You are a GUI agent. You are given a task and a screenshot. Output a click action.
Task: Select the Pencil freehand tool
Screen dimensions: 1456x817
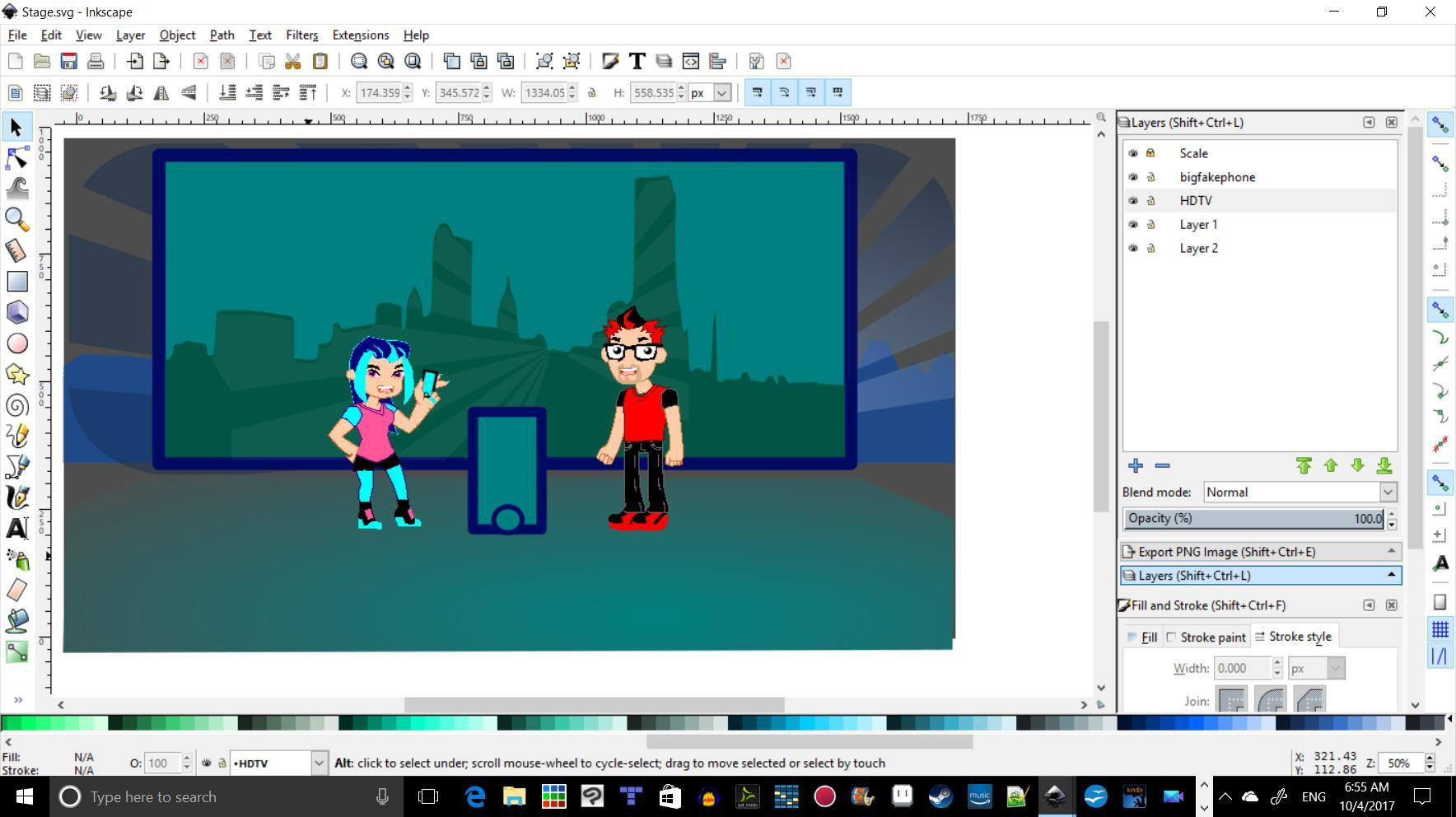point(16,436)
